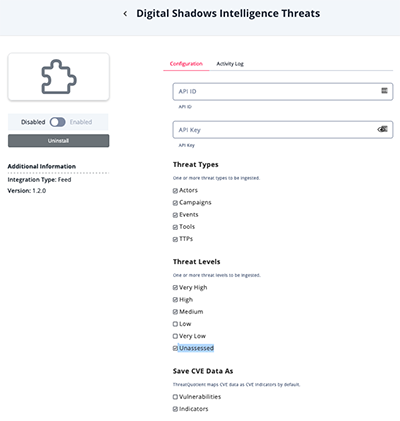Focus the API ID input field
This screenshot has height=421, width=400.
[x=283, y=91]
